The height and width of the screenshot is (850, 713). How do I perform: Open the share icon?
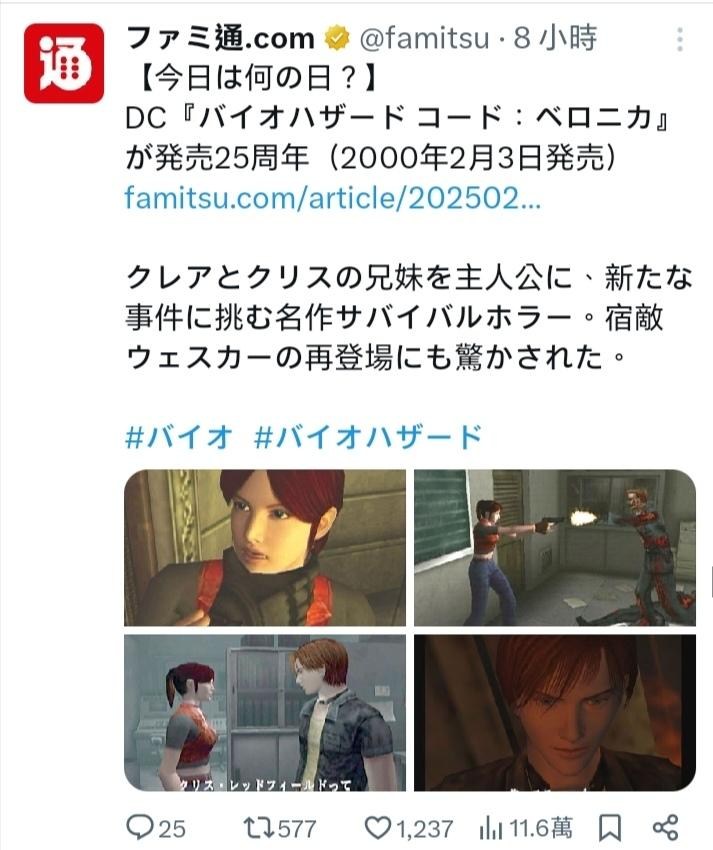pos(665,827)
